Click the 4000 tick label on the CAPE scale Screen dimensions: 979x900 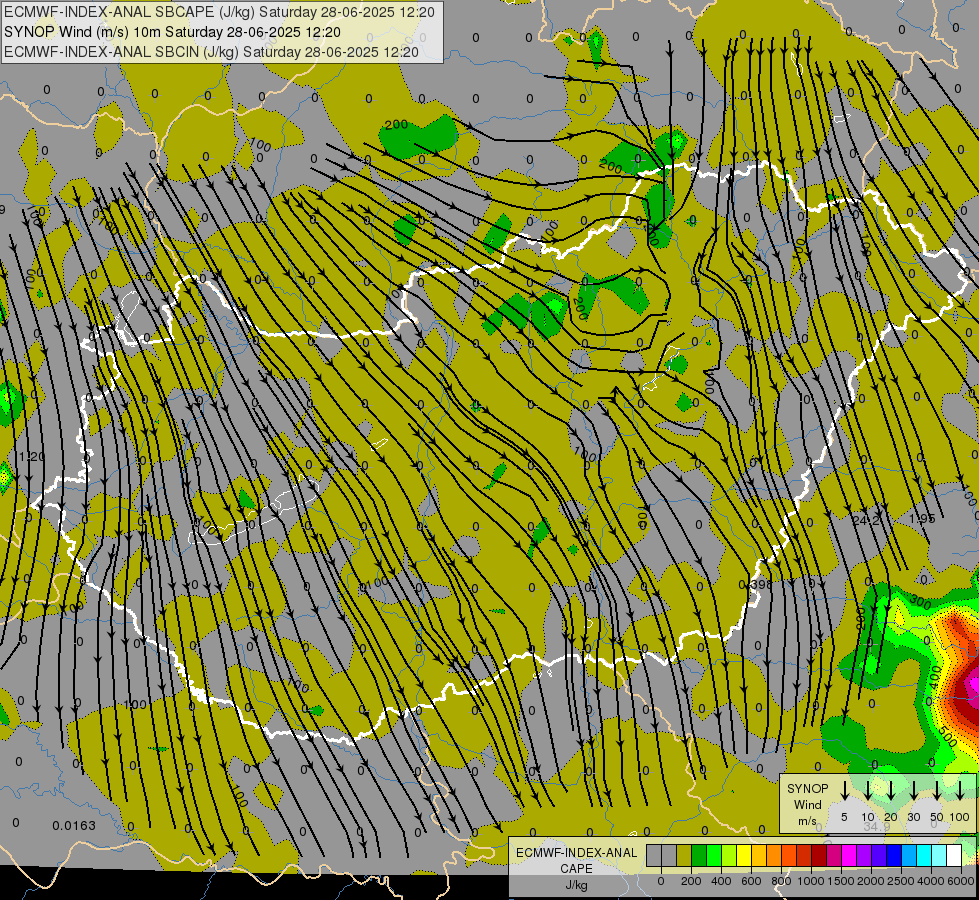point(931,881)
